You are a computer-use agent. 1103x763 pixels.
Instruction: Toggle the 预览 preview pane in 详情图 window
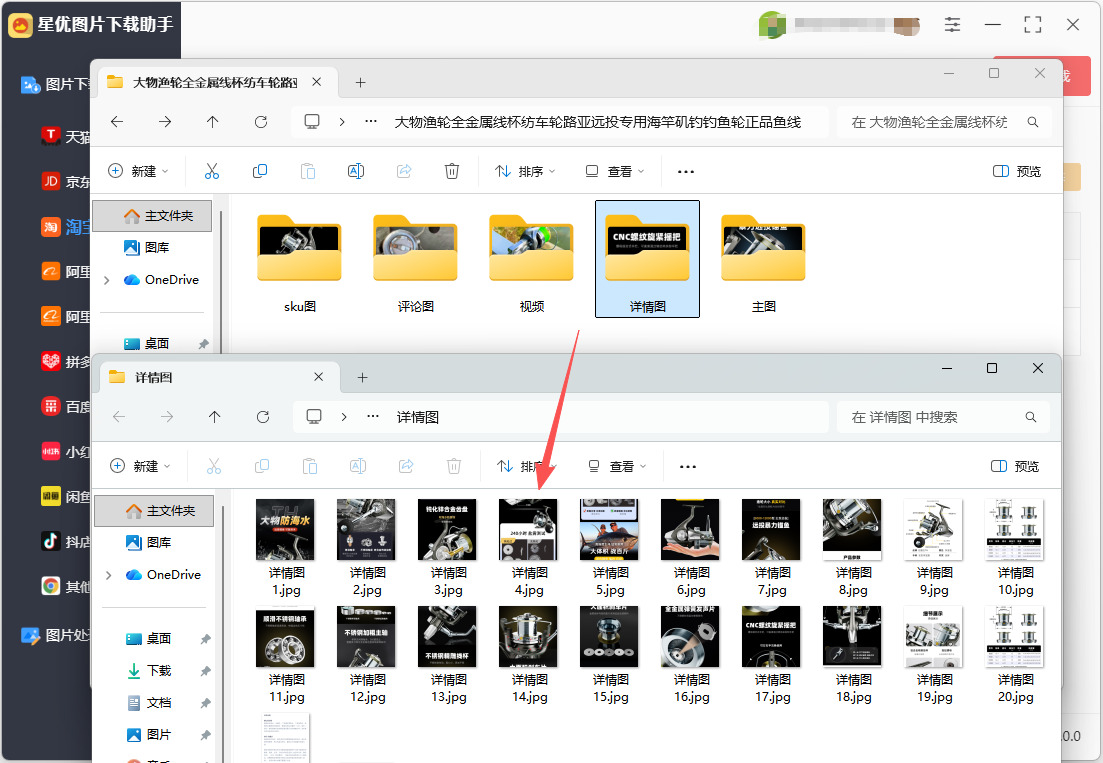[1015, 466]
